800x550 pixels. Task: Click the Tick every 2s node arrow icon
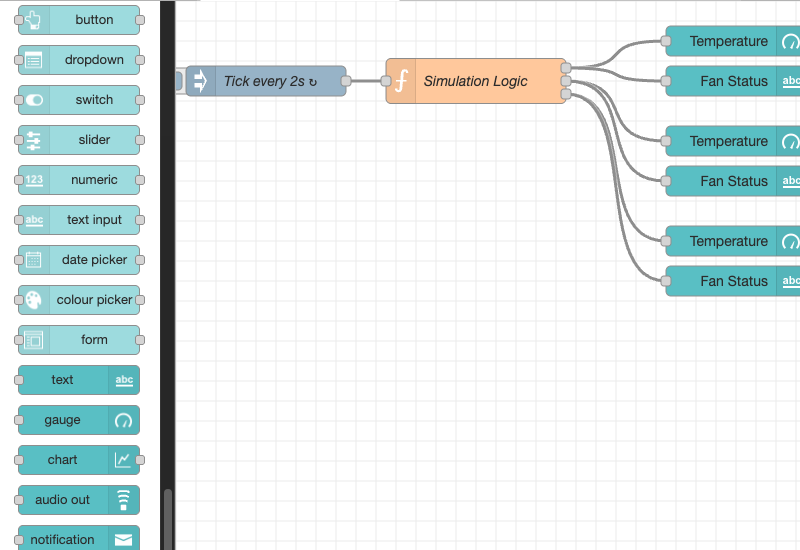(x=200, y=81)
